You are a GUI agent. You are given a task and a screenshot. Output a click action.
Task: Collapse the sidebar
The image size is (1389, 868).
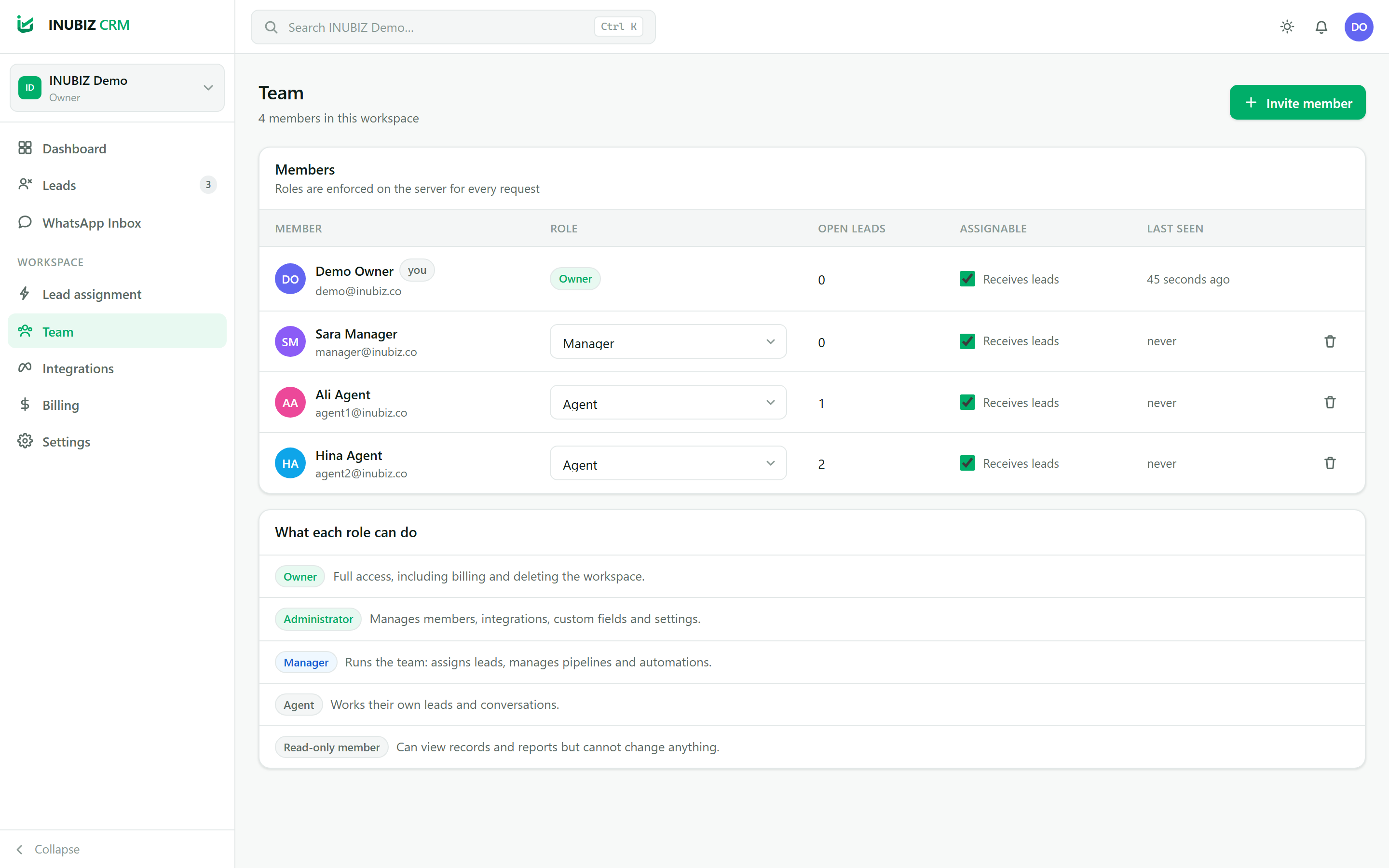tap(49, 849)
